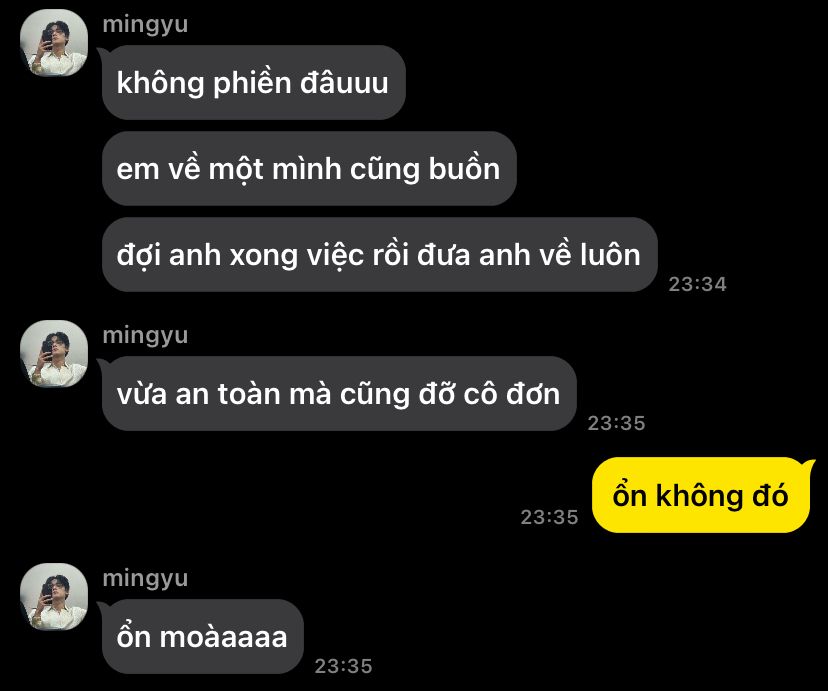Select the "không phiền đâuuu" message bubble

(x=253, y=82)
